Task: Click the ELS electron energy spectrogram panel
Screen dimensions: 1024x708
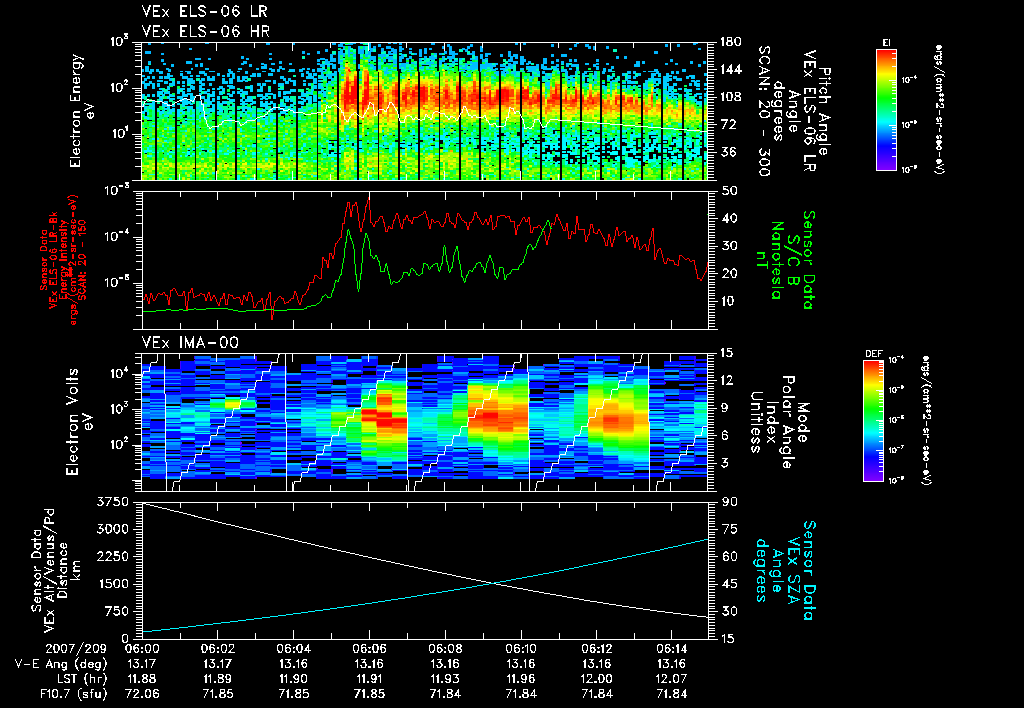Action: 425,111
